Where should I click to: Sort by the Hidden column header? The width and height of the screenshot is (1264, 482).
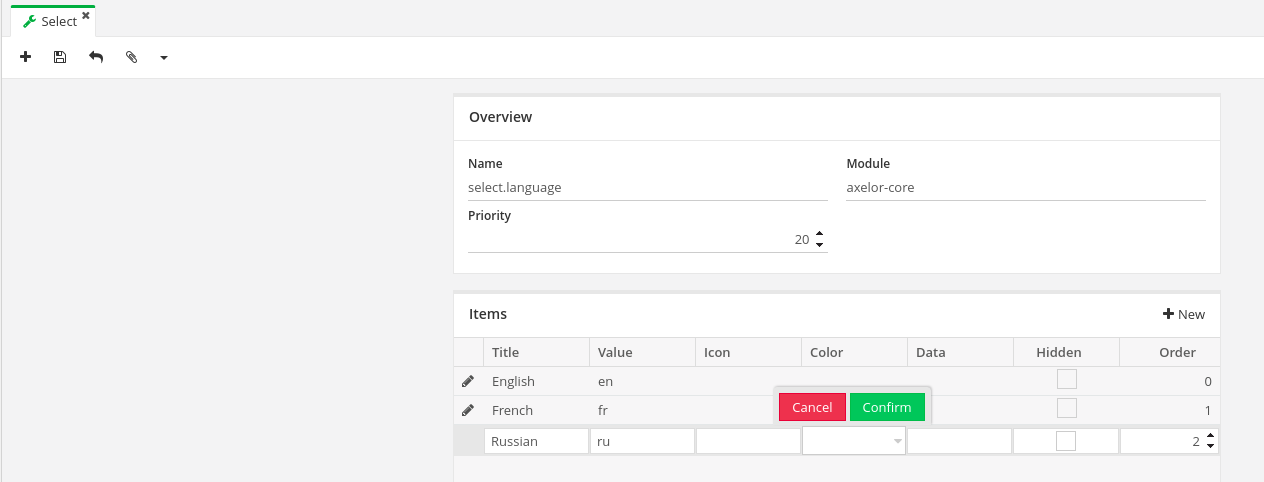[x=1067, y=352]
